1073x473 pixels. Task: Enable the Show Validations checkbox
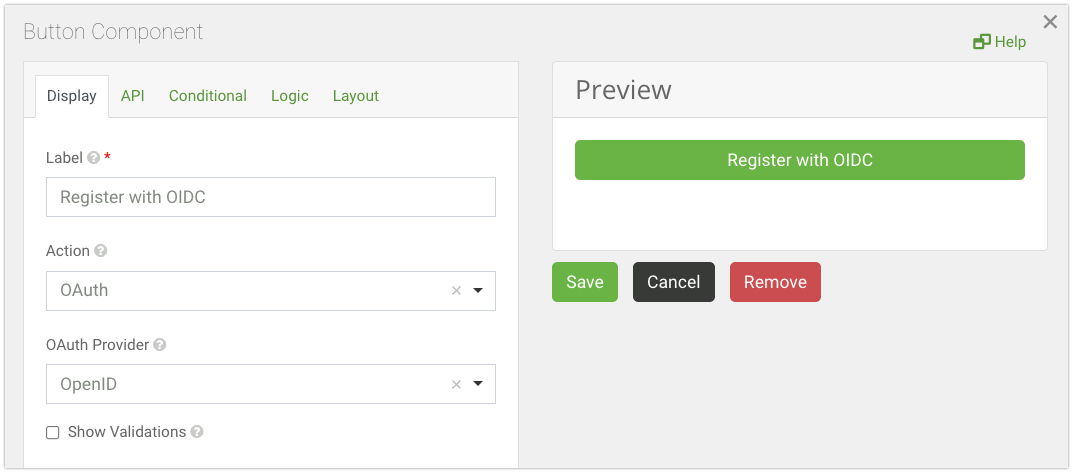tap(53, 432)
